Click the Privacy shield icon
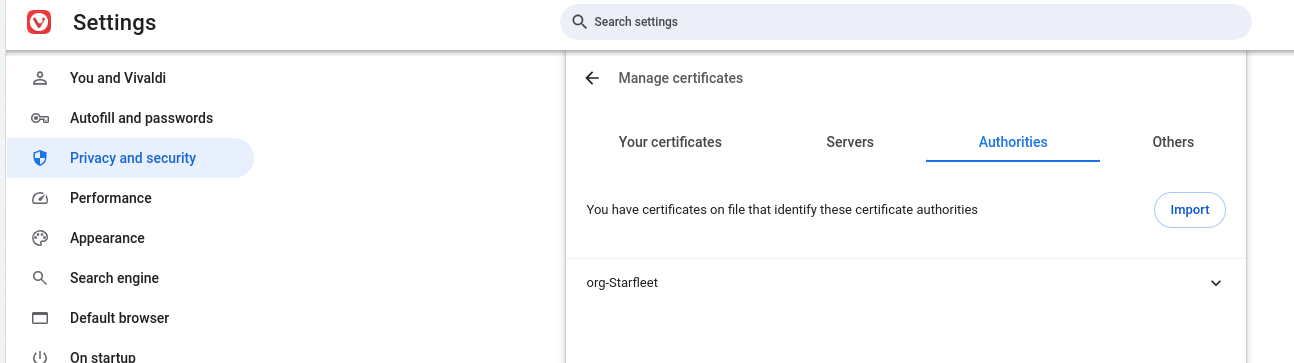 (40, 158)
